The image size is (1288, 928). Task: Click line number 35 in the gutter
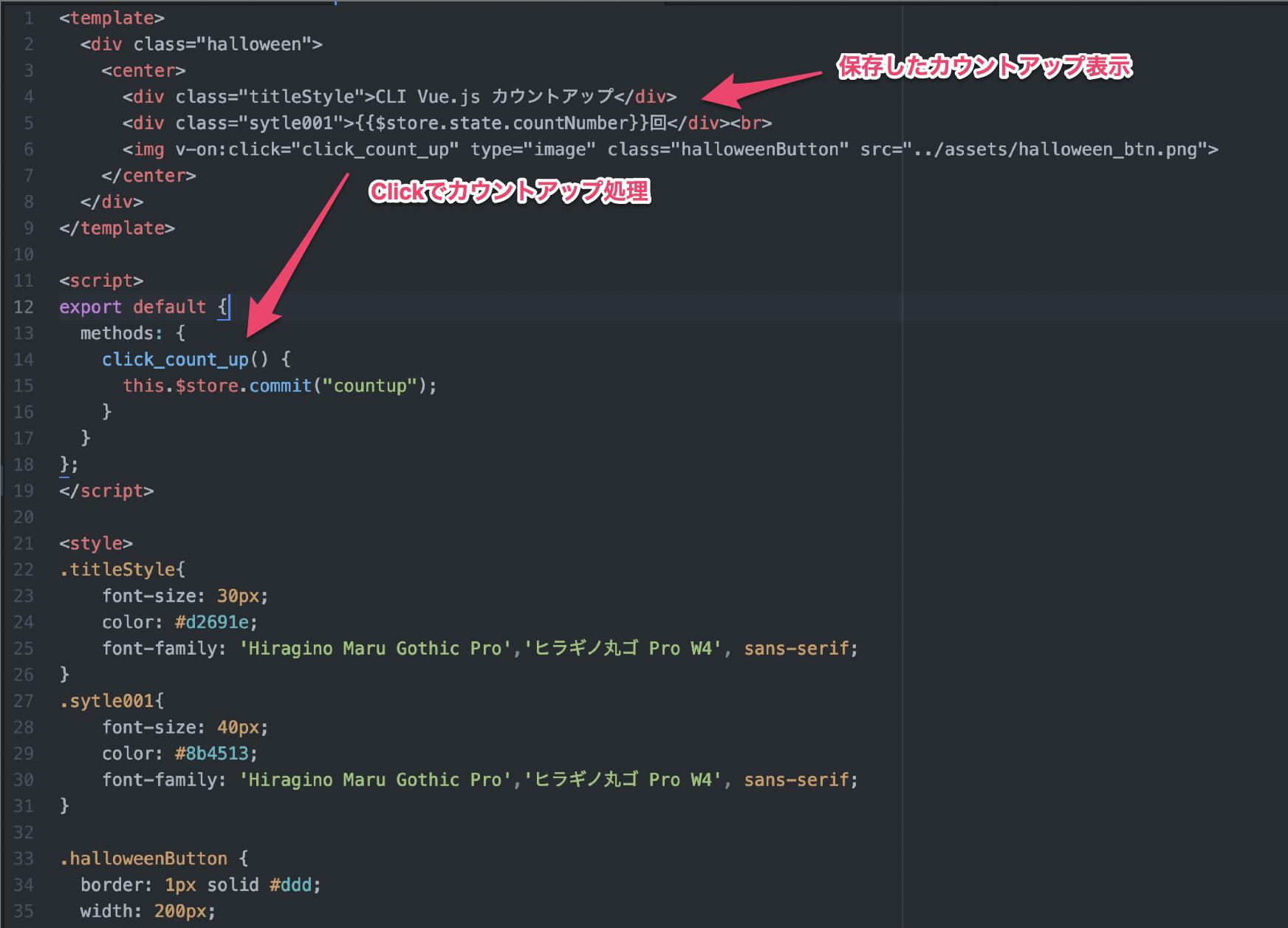pyautogui.click(x=24, y=911)
